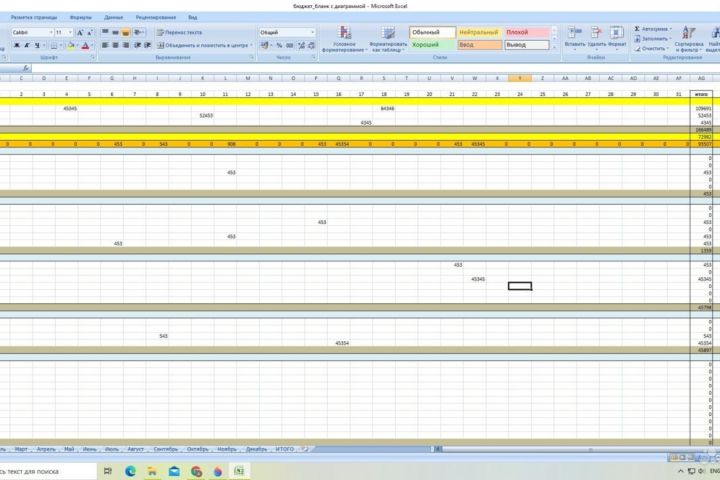This screenshot has width=720, height=480.
Task: Apply the 'Плохой' cell style
Action: 527,33
